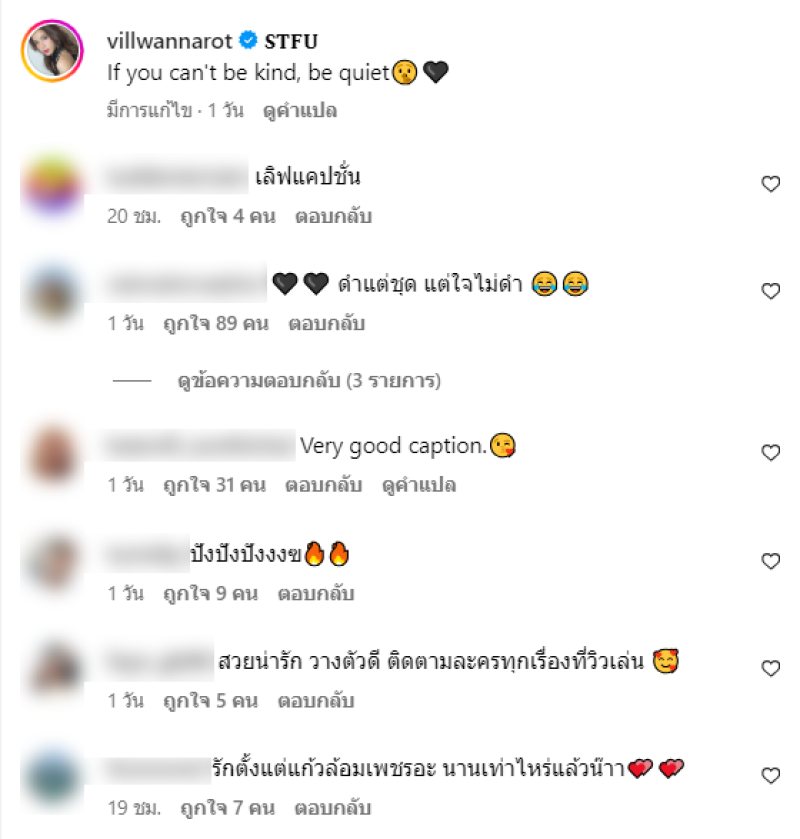
Task: Open the verified badge beside villwannarot
Action: (248, 40)
